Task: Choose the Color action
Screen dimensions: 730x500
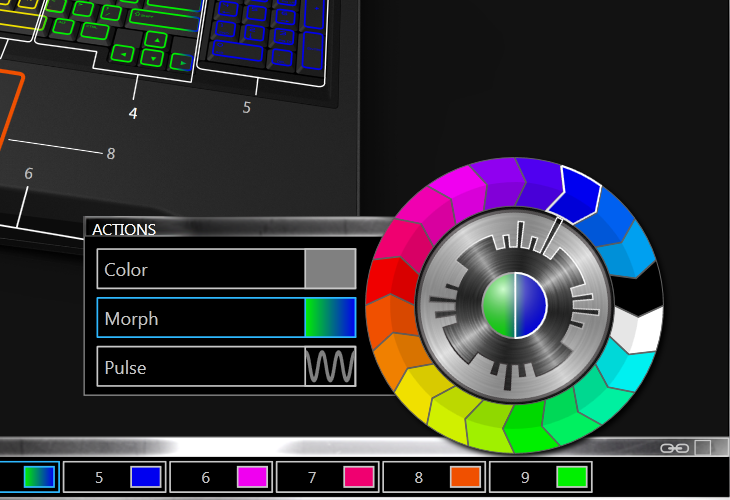Action: (200, 270)
